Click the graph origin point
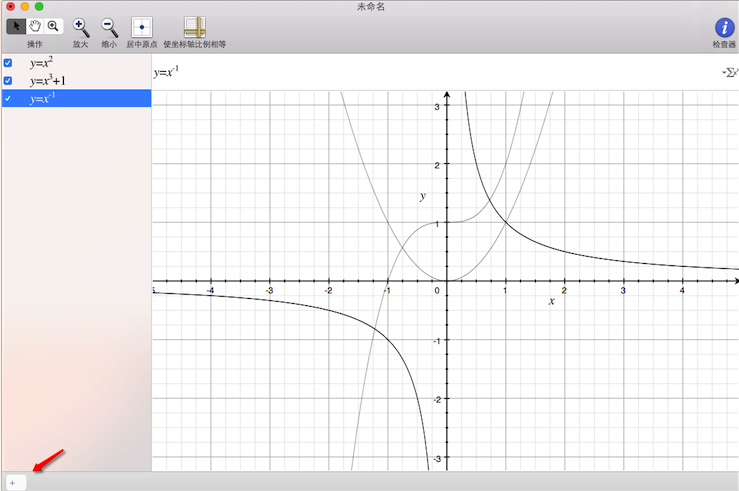The width and height of the screenshot is (739, 491). 446,281
